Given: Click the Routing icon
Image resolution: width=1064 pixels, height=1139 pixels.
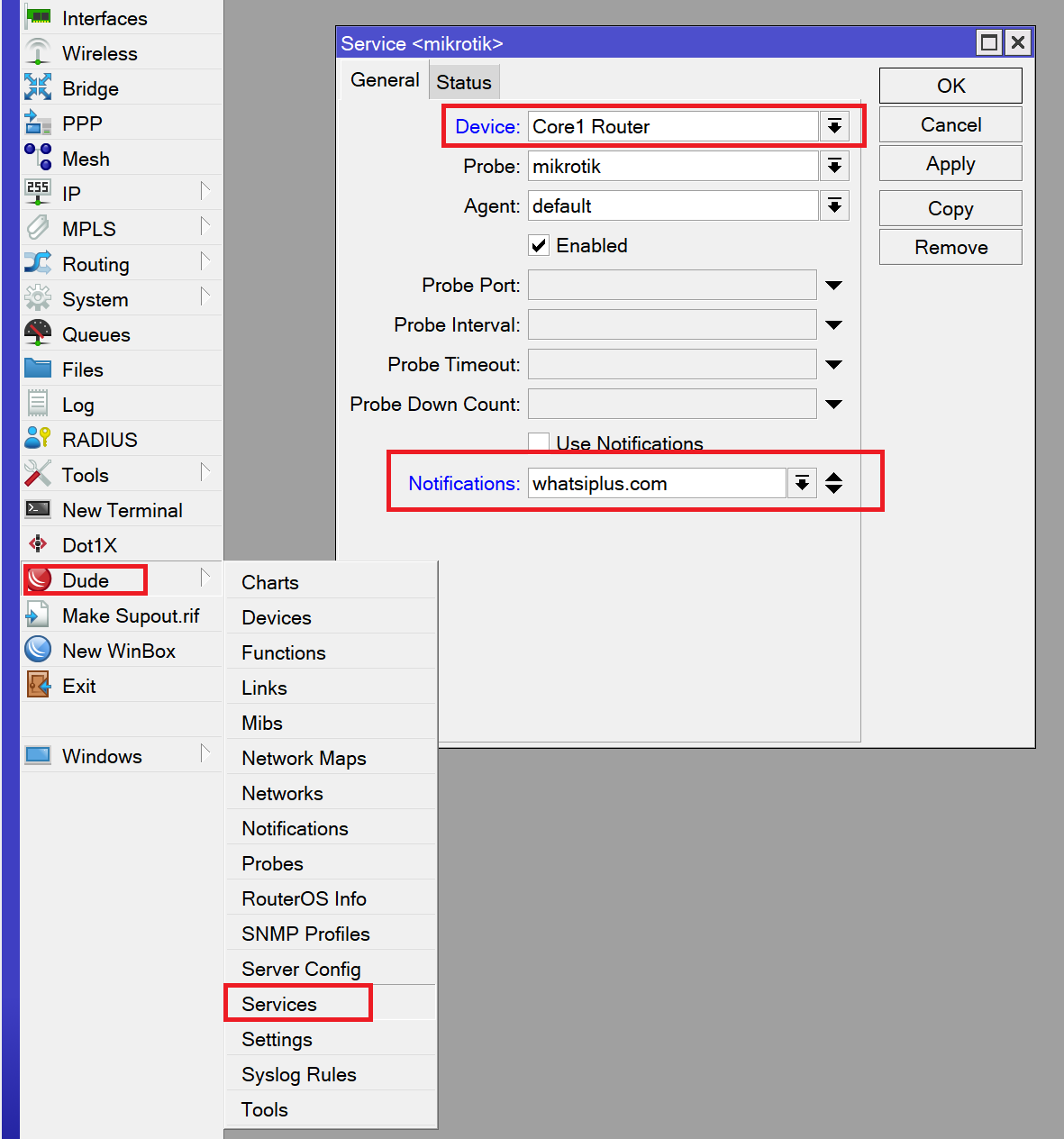Looking at the screenshot, I should coord(38,263).
